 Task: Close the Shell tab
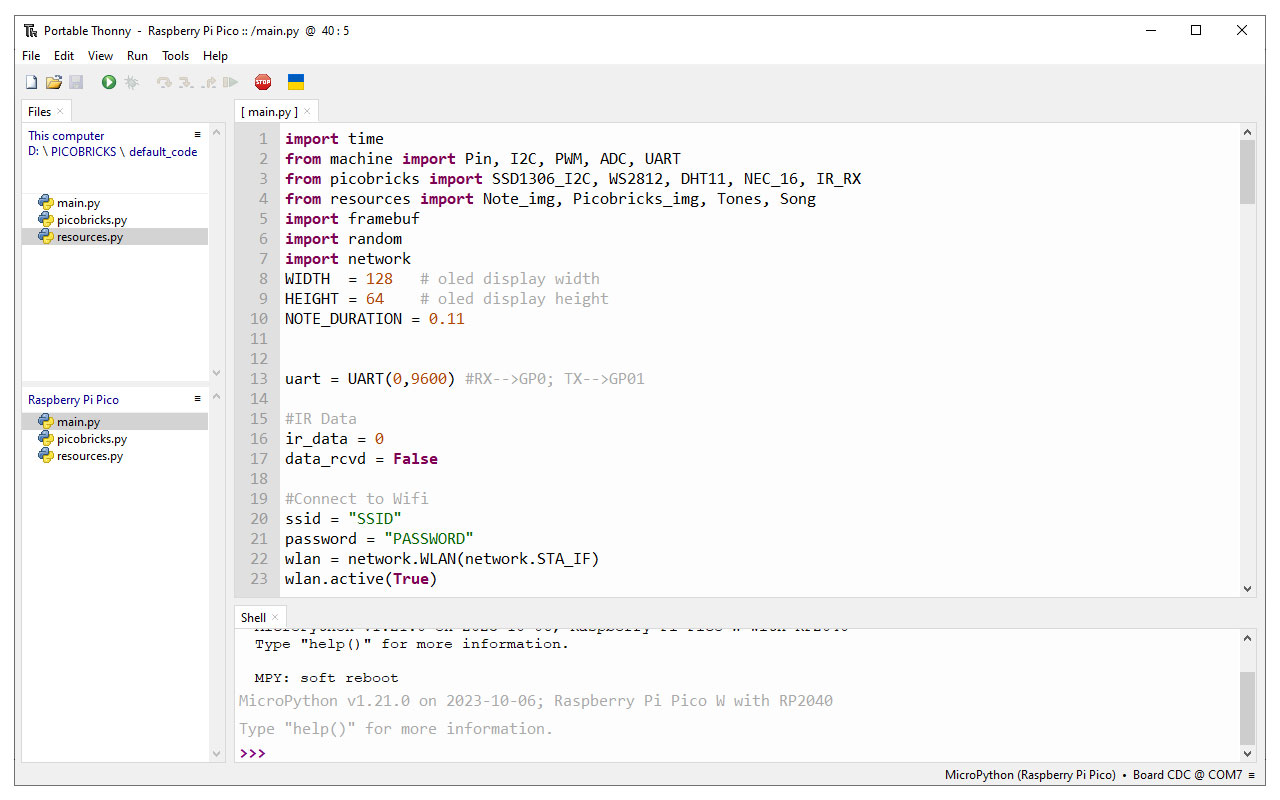point(275,617)
